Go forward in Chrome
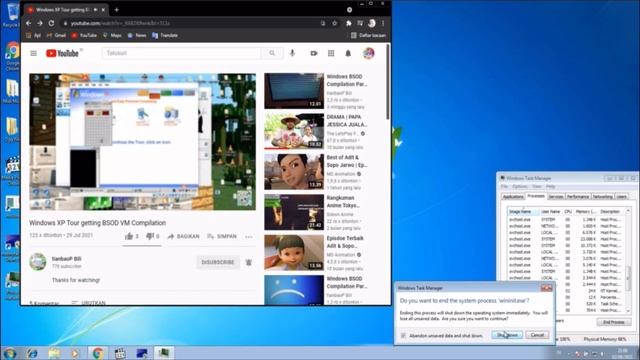 coord(40,23)
